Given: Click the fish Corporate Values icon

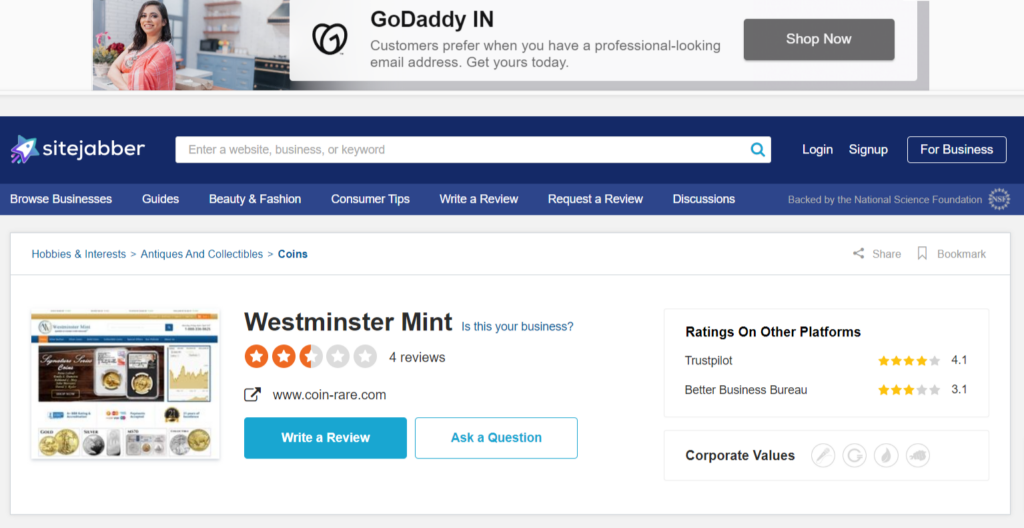Looking at the screenshot, I should (x=918, y=455).
